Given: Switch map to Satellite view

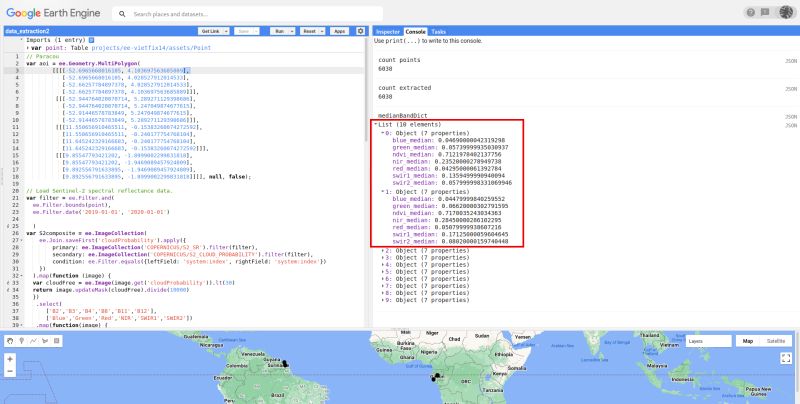Looking at the screenshot, I should [776, 341].
